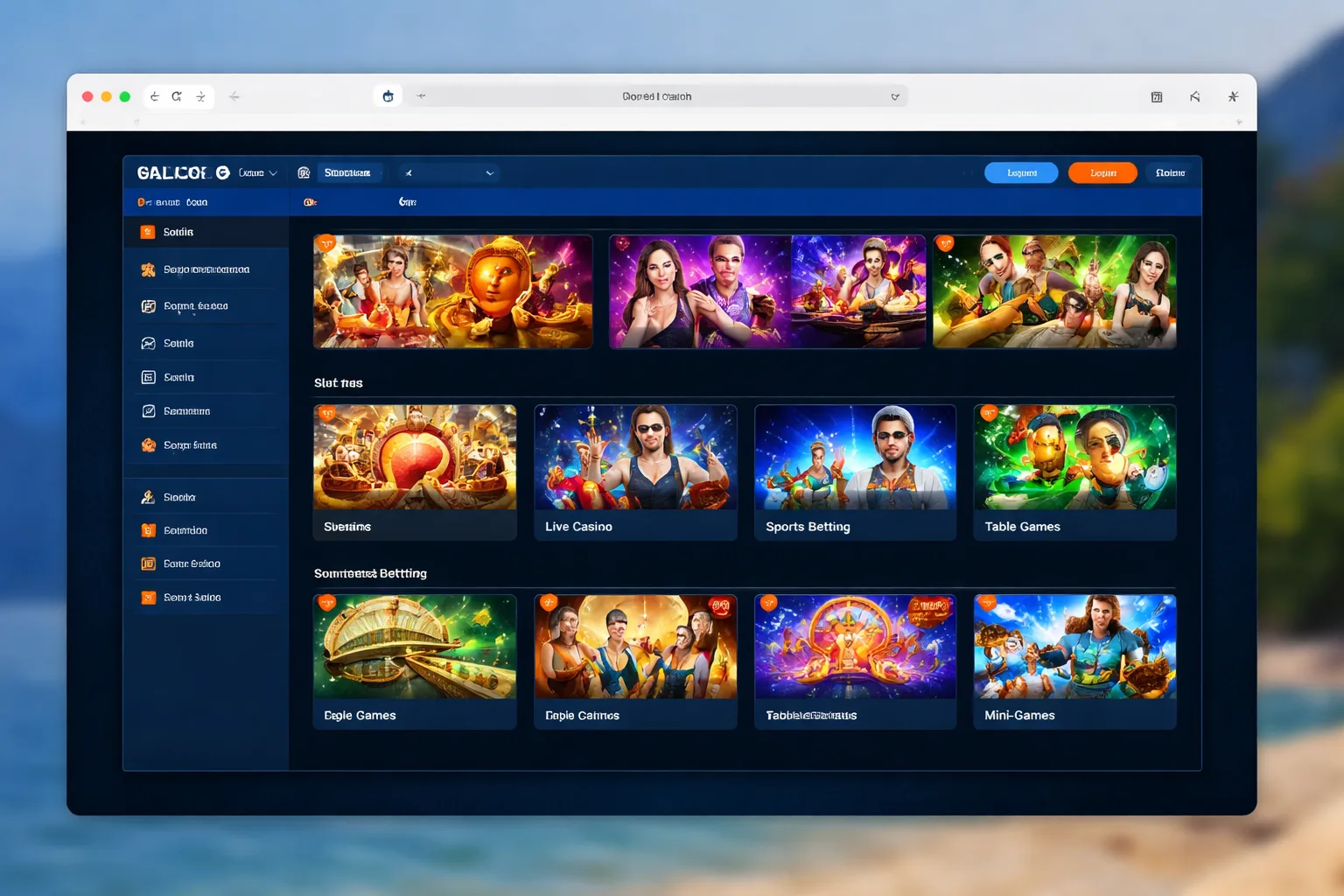1344x896 pixels.
Task: Click the orange badge on Mini-Games thumbnail
Action: pyautogui.click(x=987, y=603)
